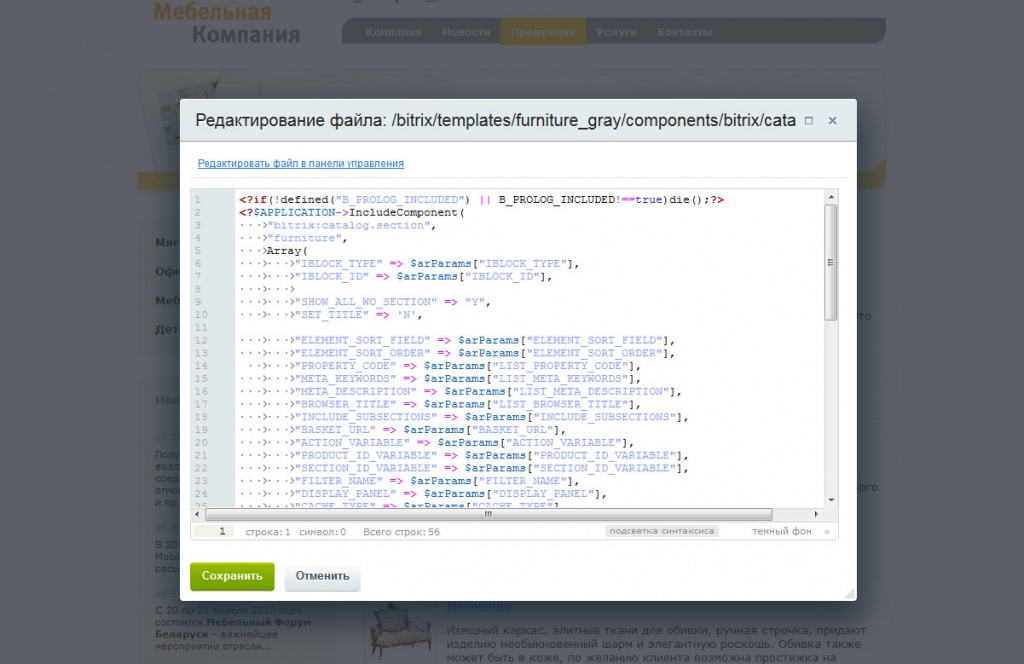Click the horizontal scrollbar right arrow
The width and height of the screenshot is (1024, 664).
click(x=816, y=514)
